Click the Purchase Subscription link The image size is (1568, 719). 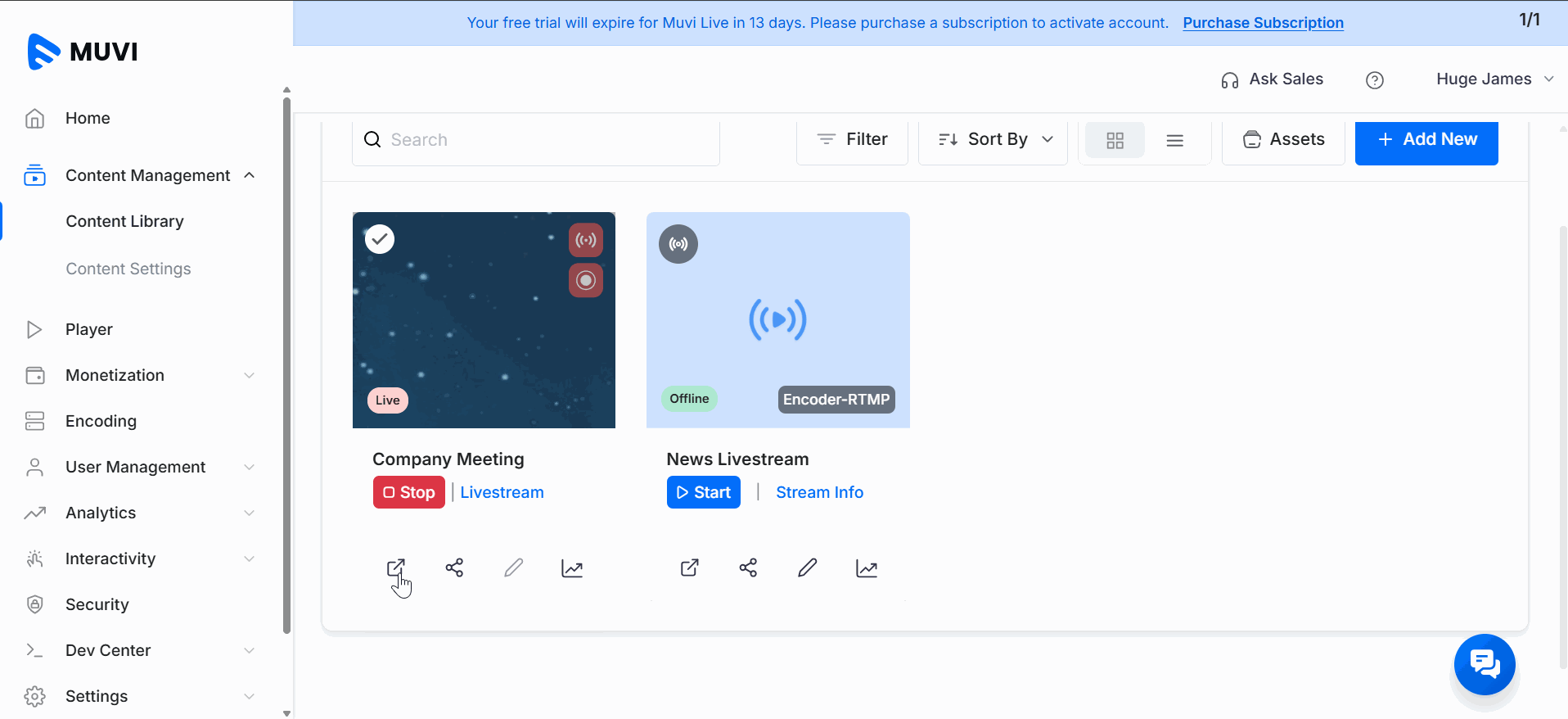[x=1263, y=23]
